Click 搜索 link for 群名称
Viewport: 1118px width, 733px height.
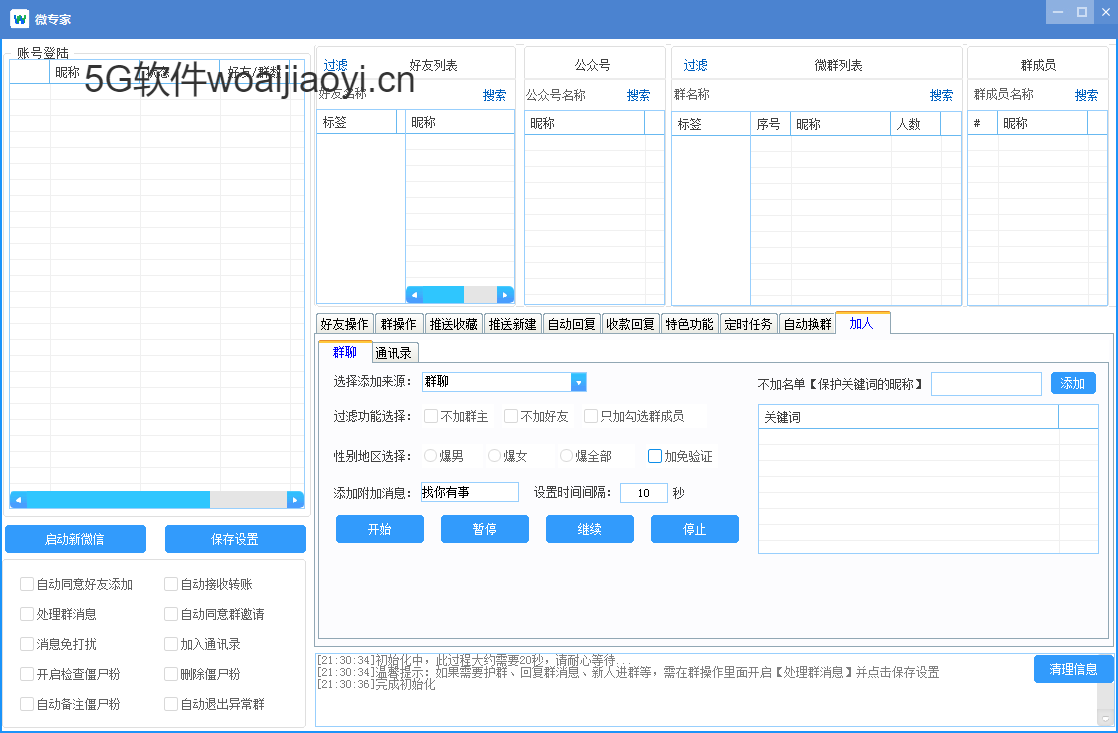pyautogui.click(x=941, y=95)
